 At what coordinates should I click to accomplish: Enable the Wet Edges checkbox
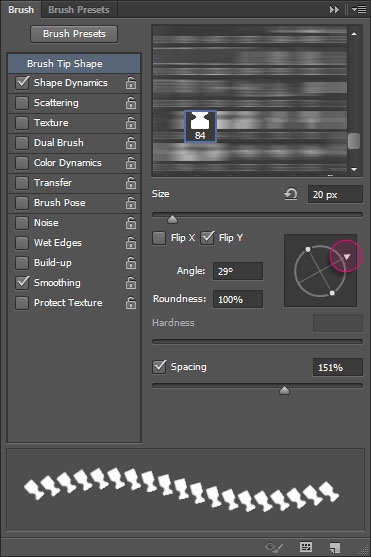tap(22, 243)
